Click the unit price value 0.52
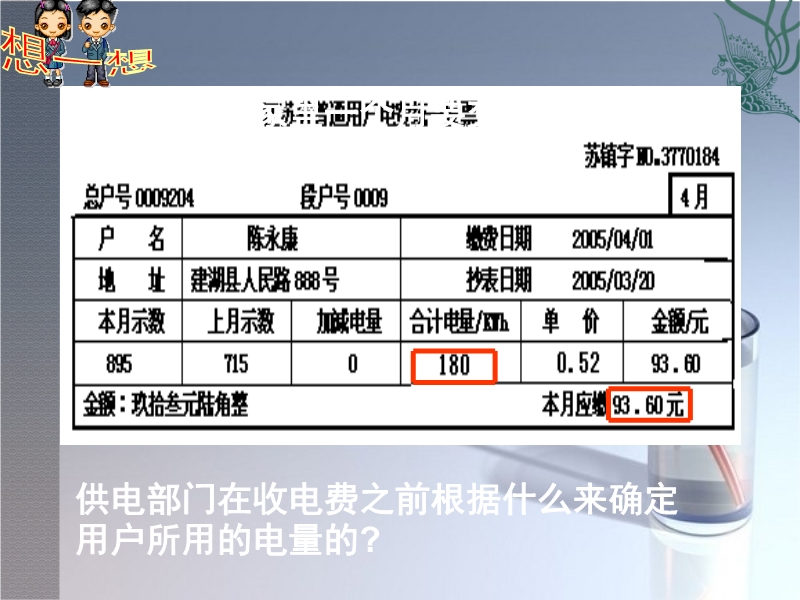The image size is (800, 600). [578, 361]
